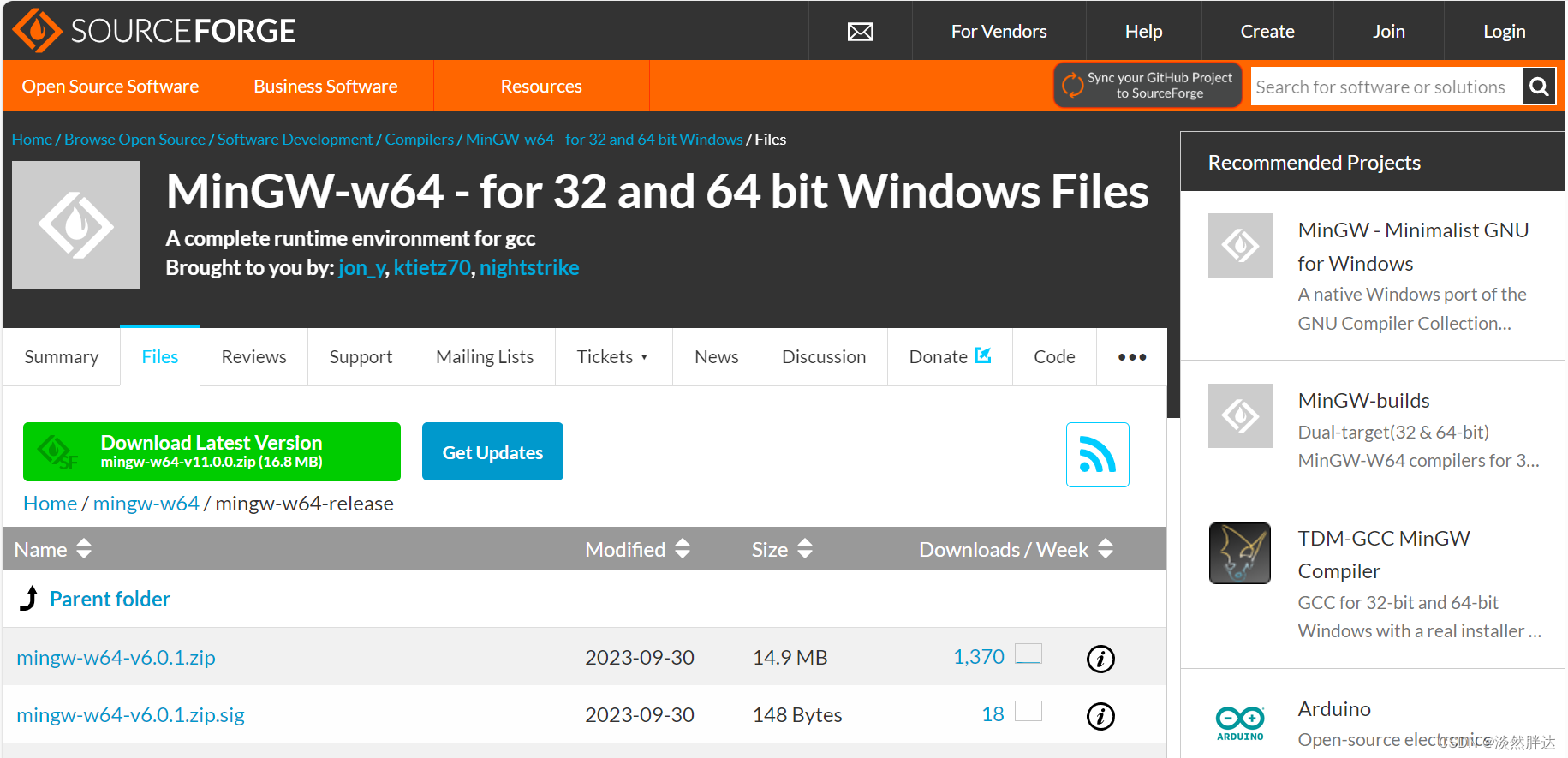Click downloads bar chart for mingw-w64-v6.0.1.zip
Screen dimensions: 1568x758
1028,654
